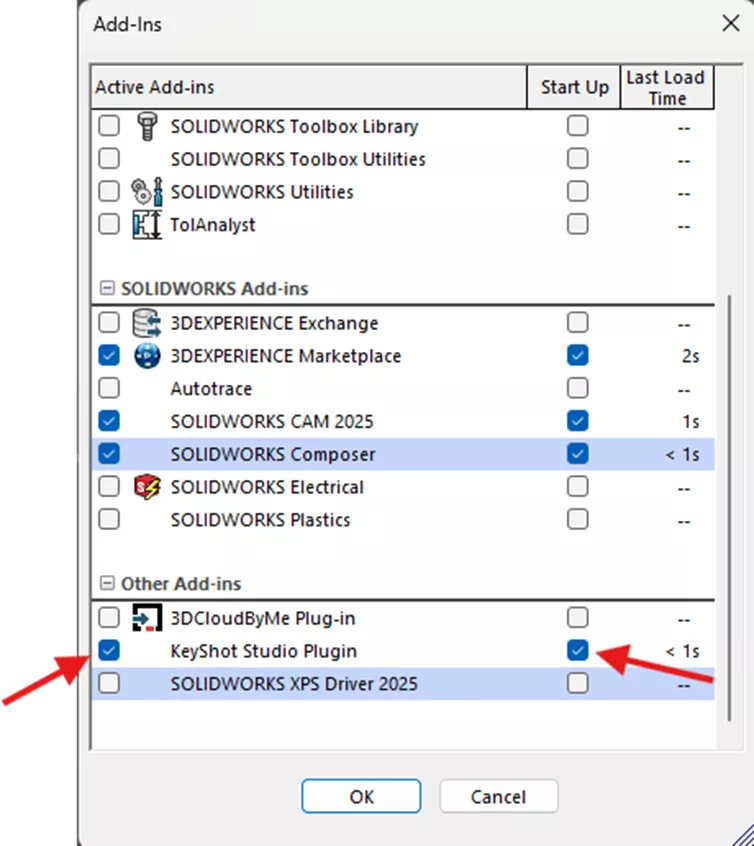Click the 3DCloudByMe Plug-in icon
The image size is (754, 846).
point(147,618)
